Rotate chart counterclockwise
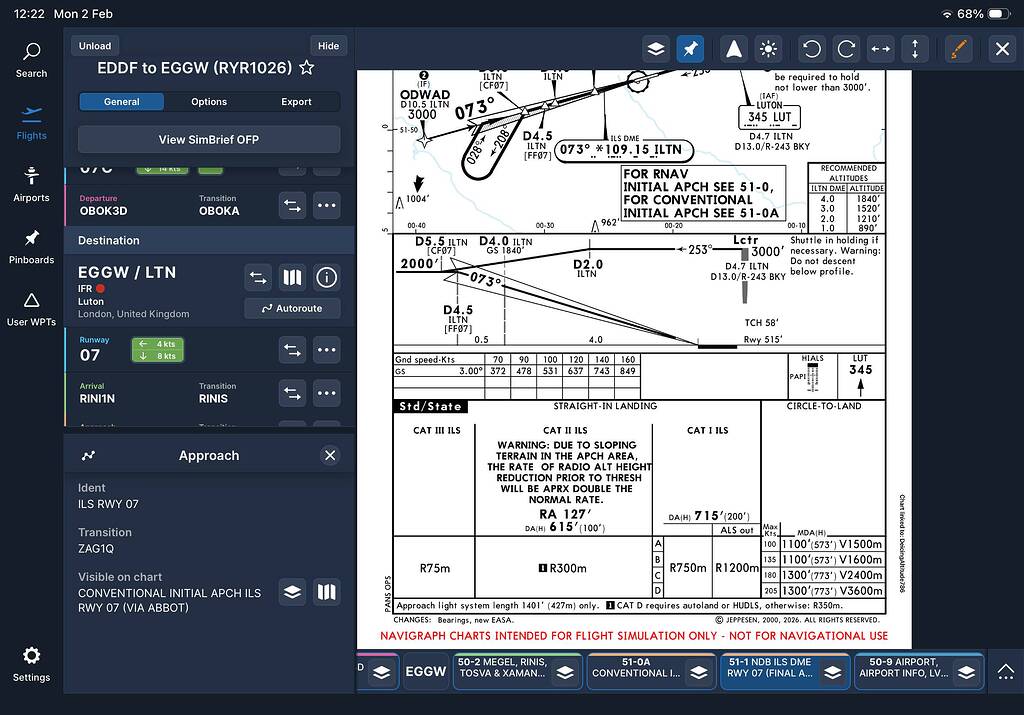Viewport: 1024px width, 715px height. [x=812, y=49]
